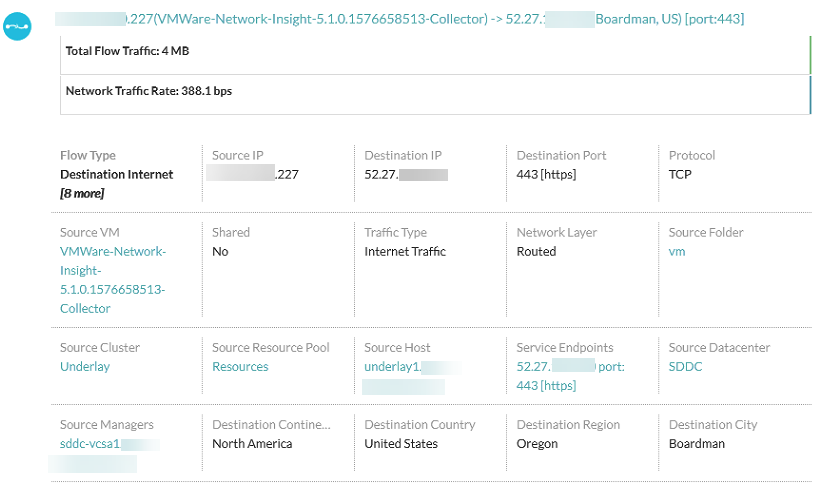Screen dimensions: 813x490
Task: Click the 'Destination City' field label
Action: click(713, 425)
